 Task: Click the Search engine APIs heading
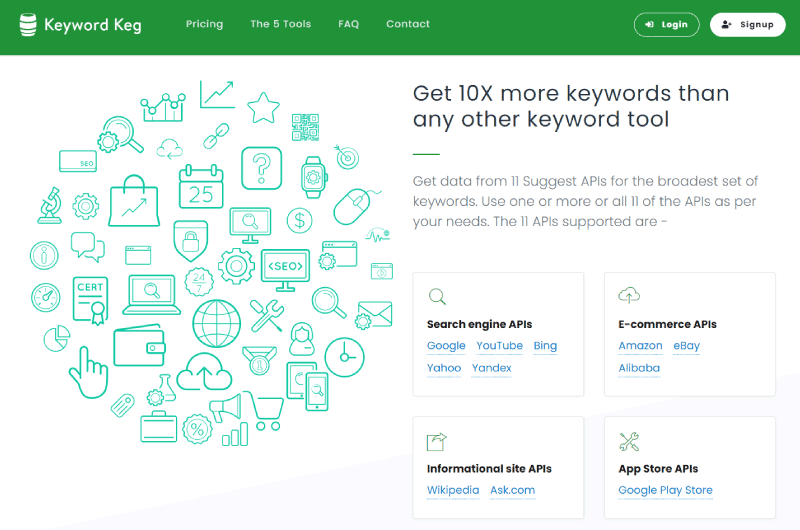coord(480,324)
